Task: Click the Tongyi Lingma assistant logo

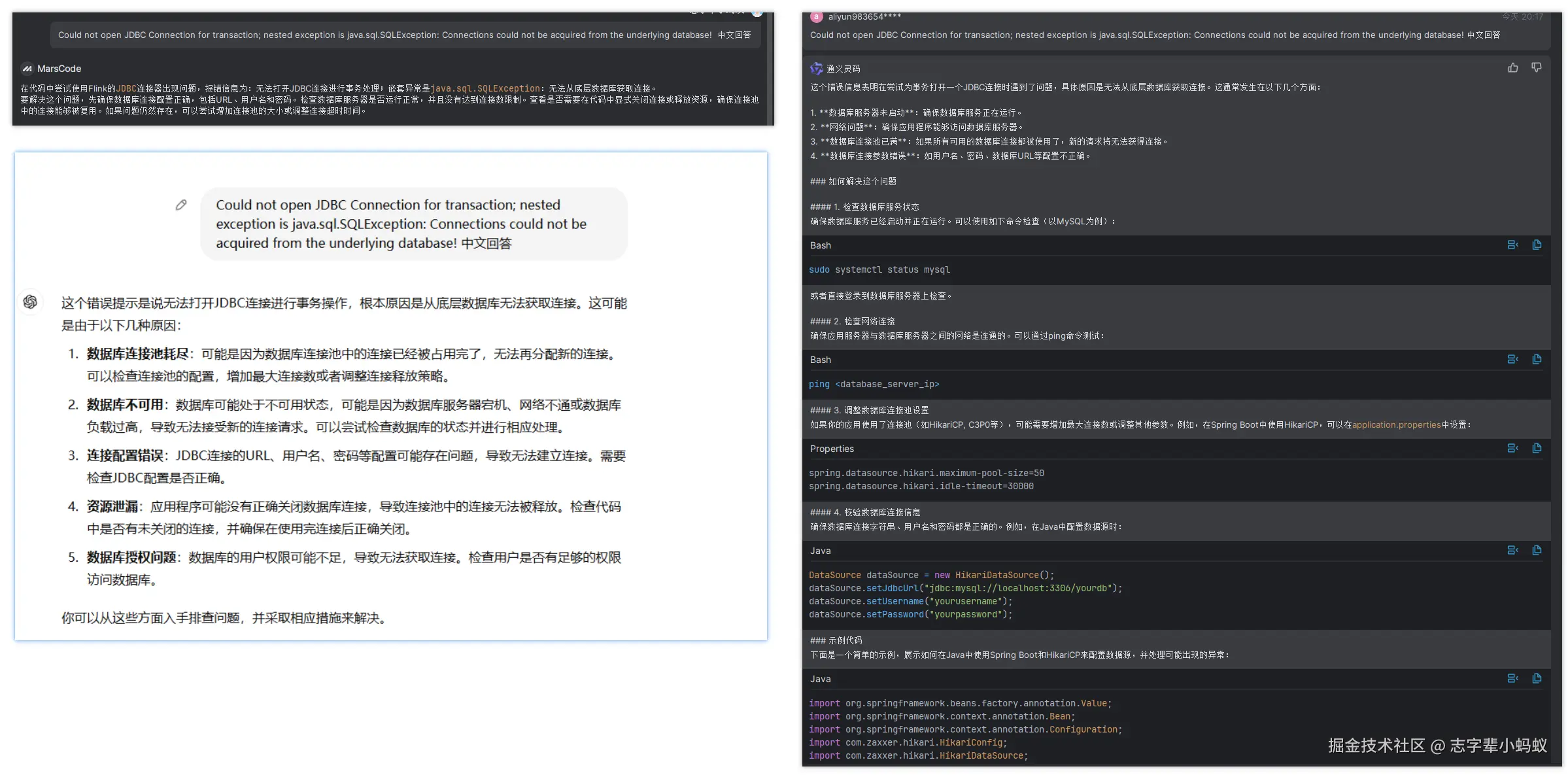Action: (816, 69)
